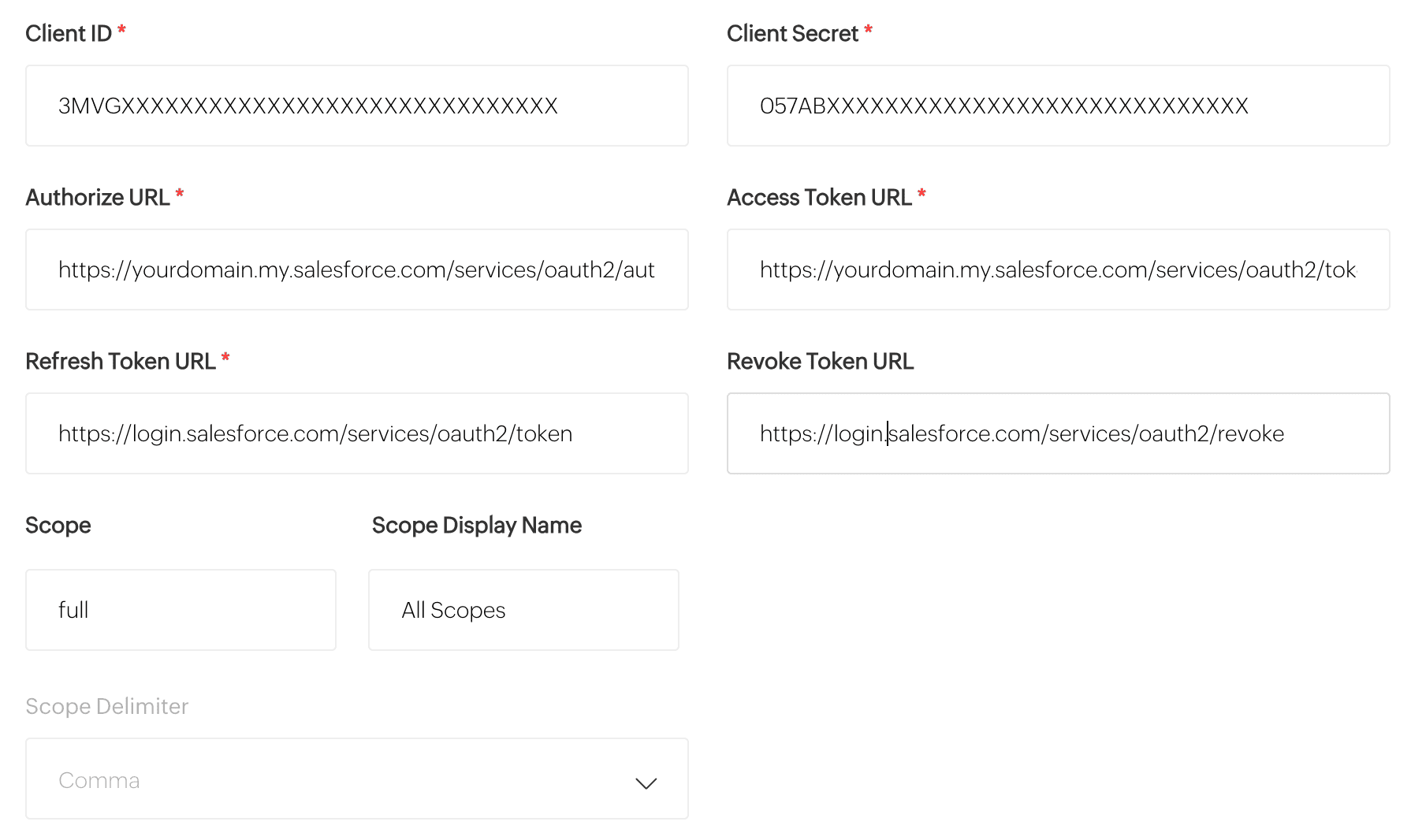Click into the Authorize URL field
This screenshot has height=840, width=1411.
coord(356,269)
